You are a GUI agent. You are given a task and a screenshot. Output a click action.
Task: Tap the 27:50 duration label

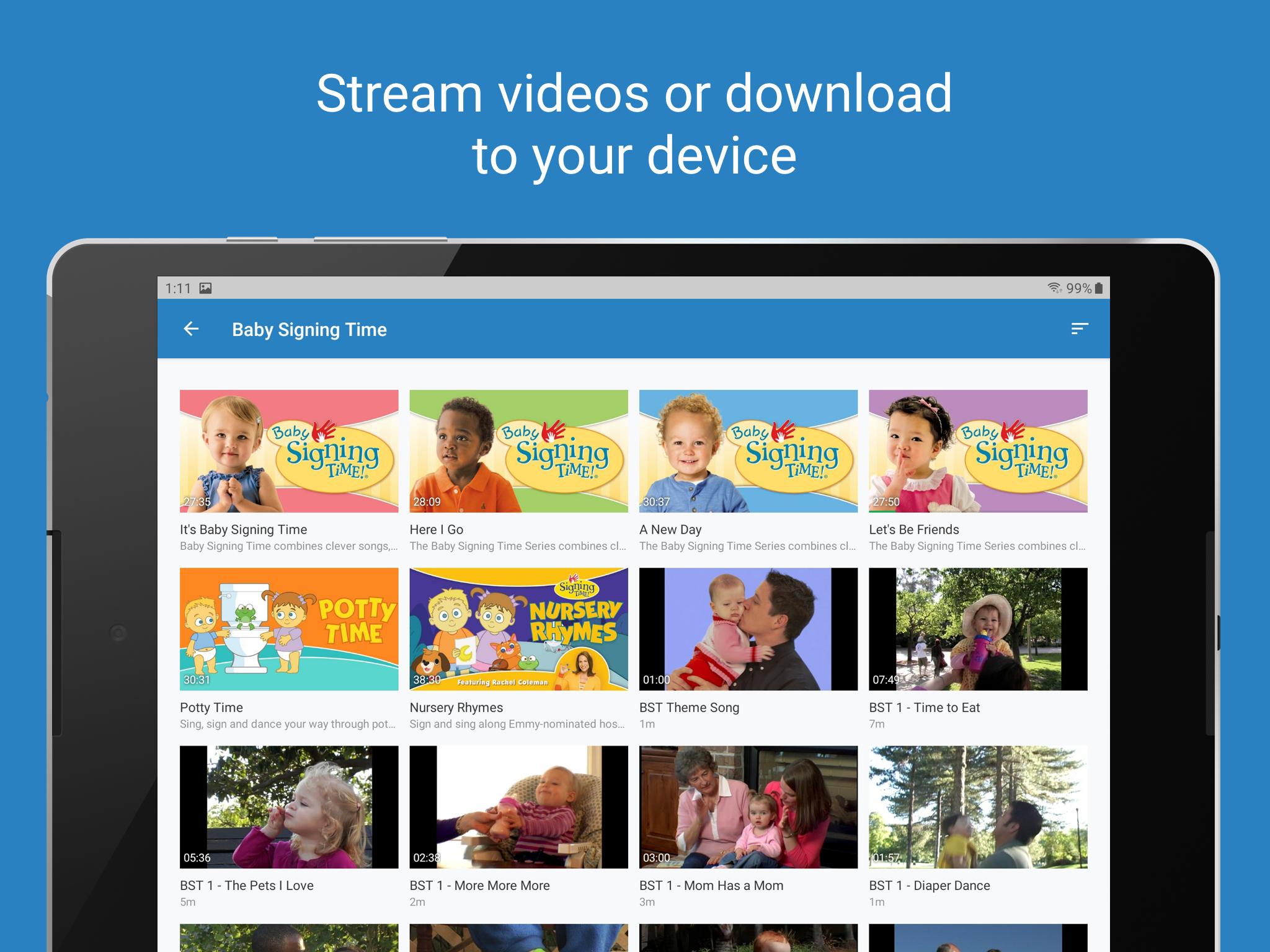point(886,501)
